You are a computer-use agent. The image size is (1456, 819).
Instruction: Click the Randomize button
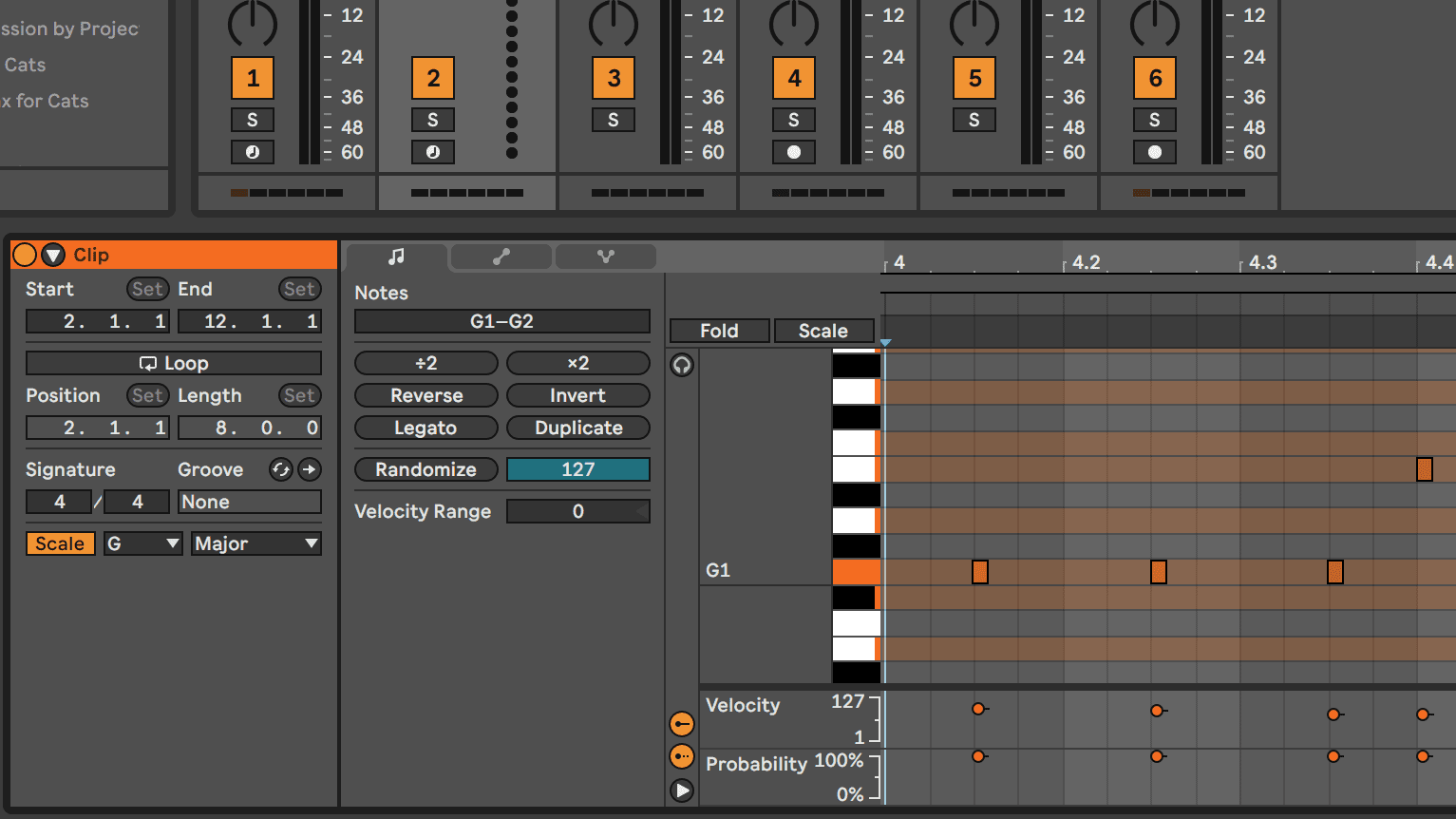[x=426, y=469]
